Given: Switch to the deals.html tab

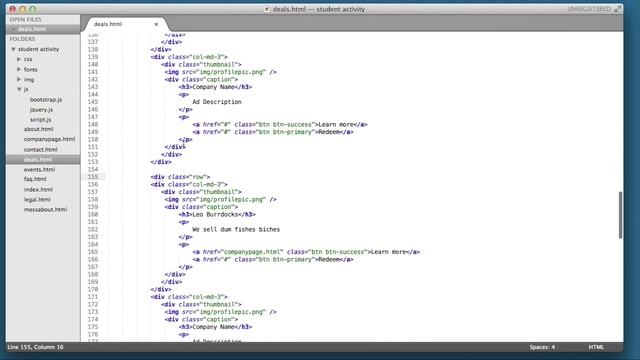Looking at the screenshot, I should click(108, 24).
